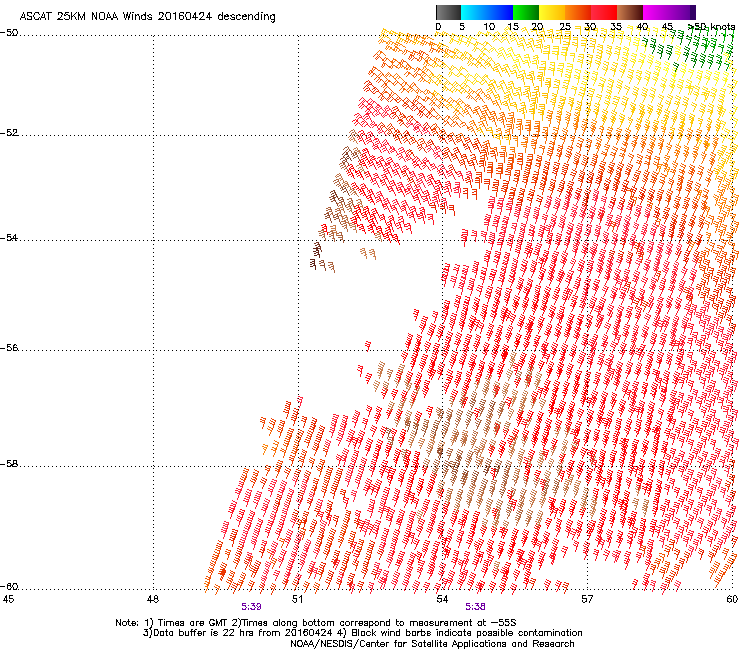The height and width of the screenshot is (650, 740).
Task: Click the note 'Times are GMT' line
Action: click(x=316, y=623)
